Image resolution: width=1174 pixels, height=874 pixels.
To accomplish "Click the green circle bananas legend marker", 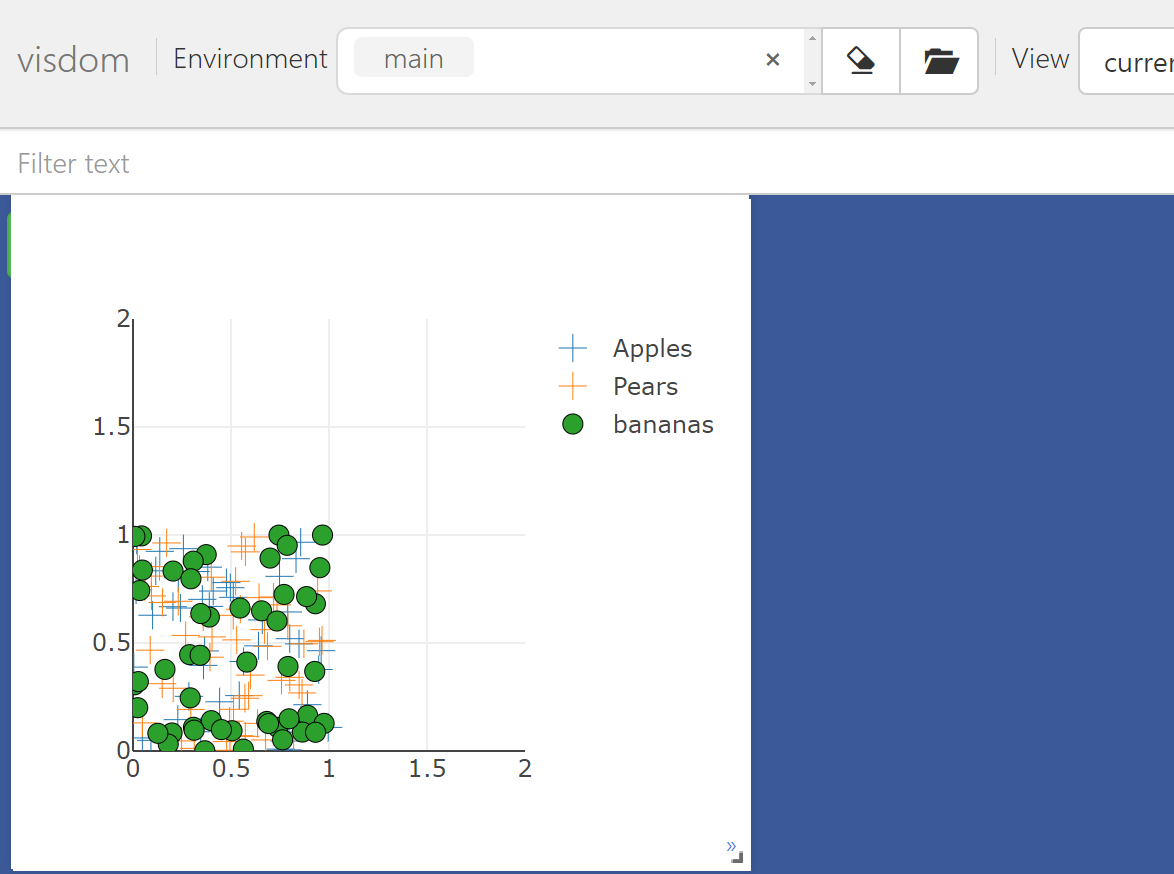I will click(x=573, y=425).
